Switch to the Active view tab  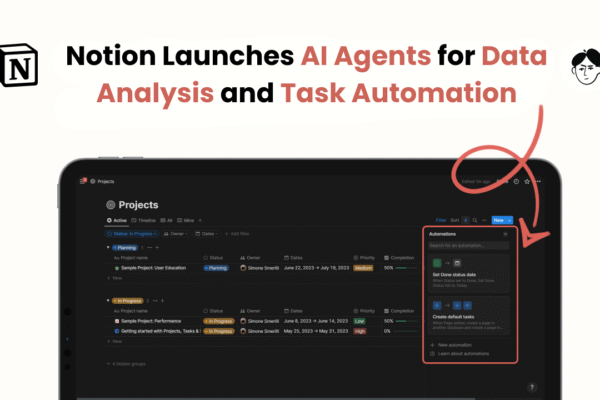(x=117, y=220)
